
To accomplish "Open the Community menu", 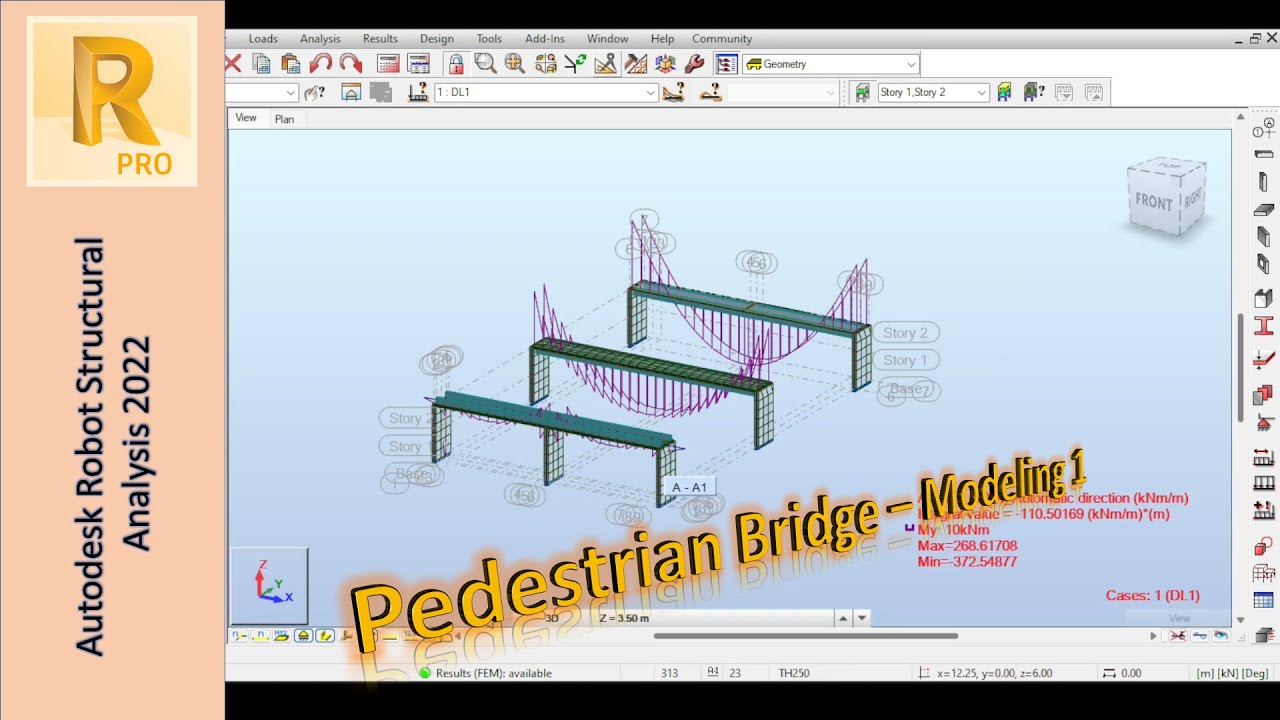I will click(x=722, y=39).
